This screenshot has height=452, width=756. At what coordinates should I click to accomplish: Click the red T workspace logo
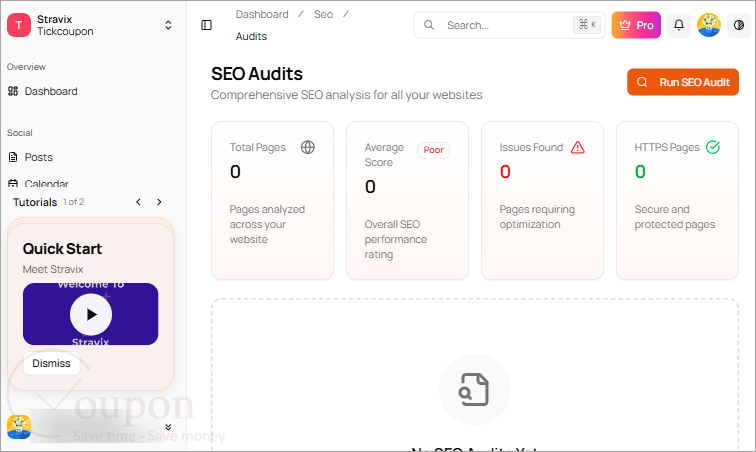[19, 25]
